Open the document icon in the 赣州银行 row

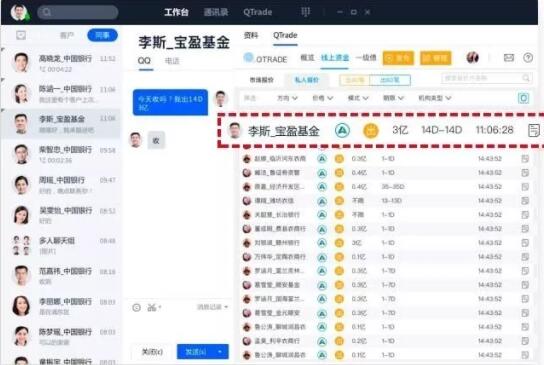pyautogui.click(x=525, y=243)
